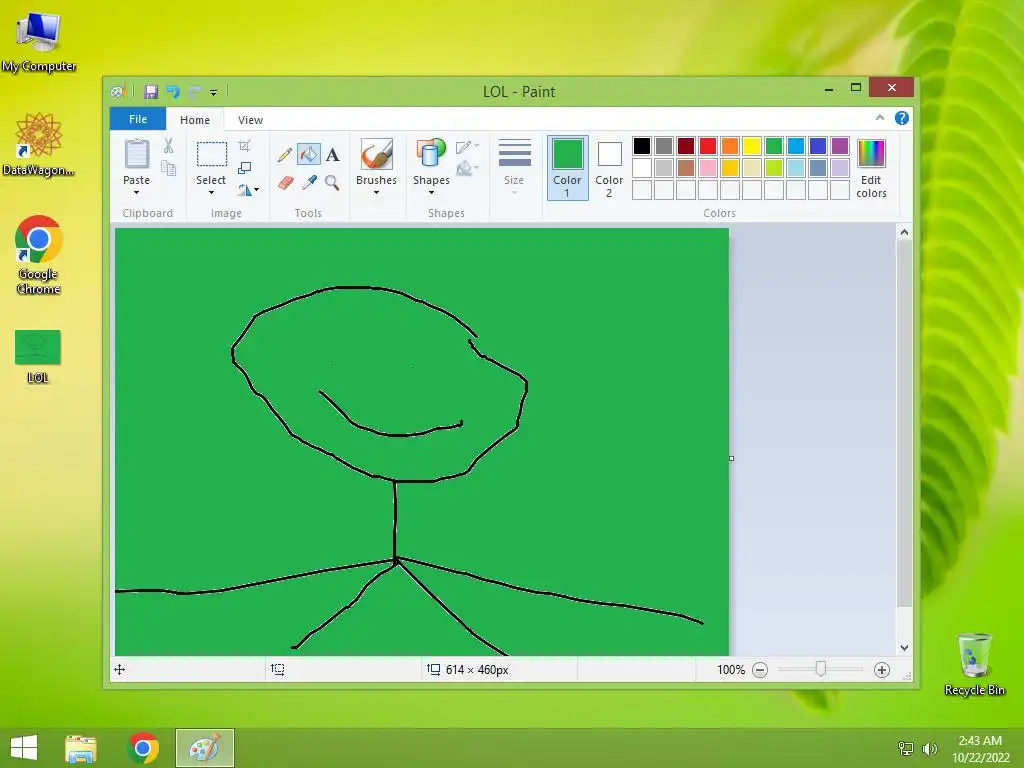Select the Color picker eyedropper tool
This screenshot has width=1024, height=768.
click(x=309, y=182)
